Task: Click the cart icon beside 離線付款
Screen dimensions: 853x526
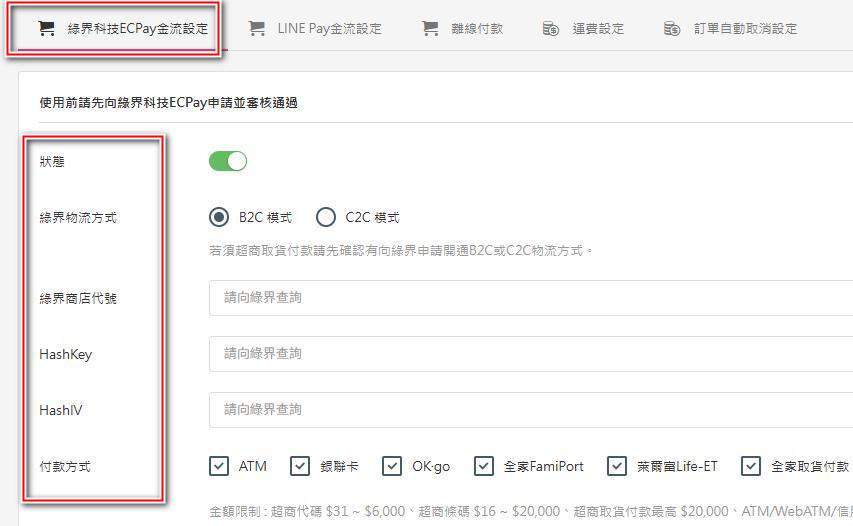Action: tap(430, 28)
